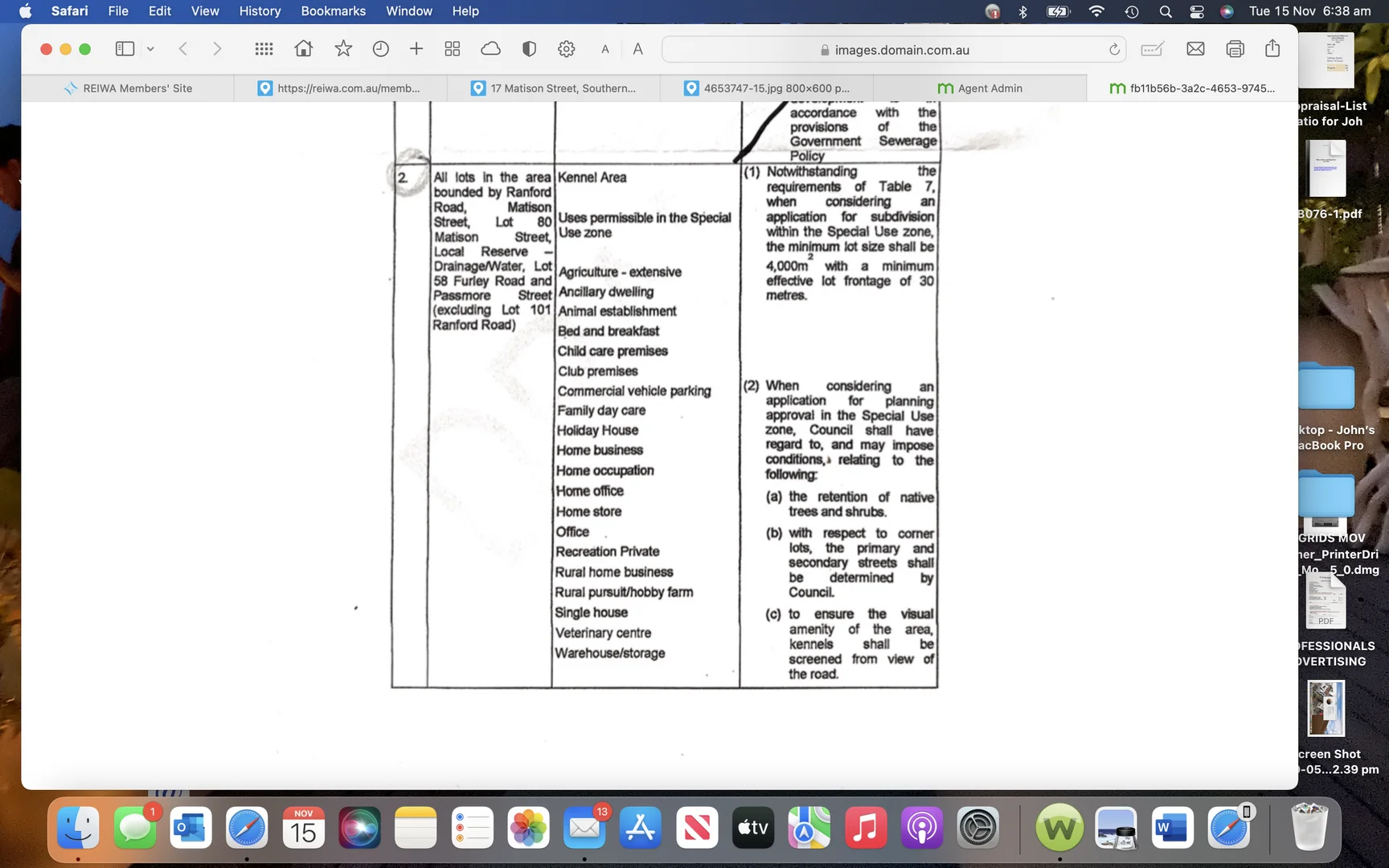Open Tab Overview grid icon

[453, 49]
